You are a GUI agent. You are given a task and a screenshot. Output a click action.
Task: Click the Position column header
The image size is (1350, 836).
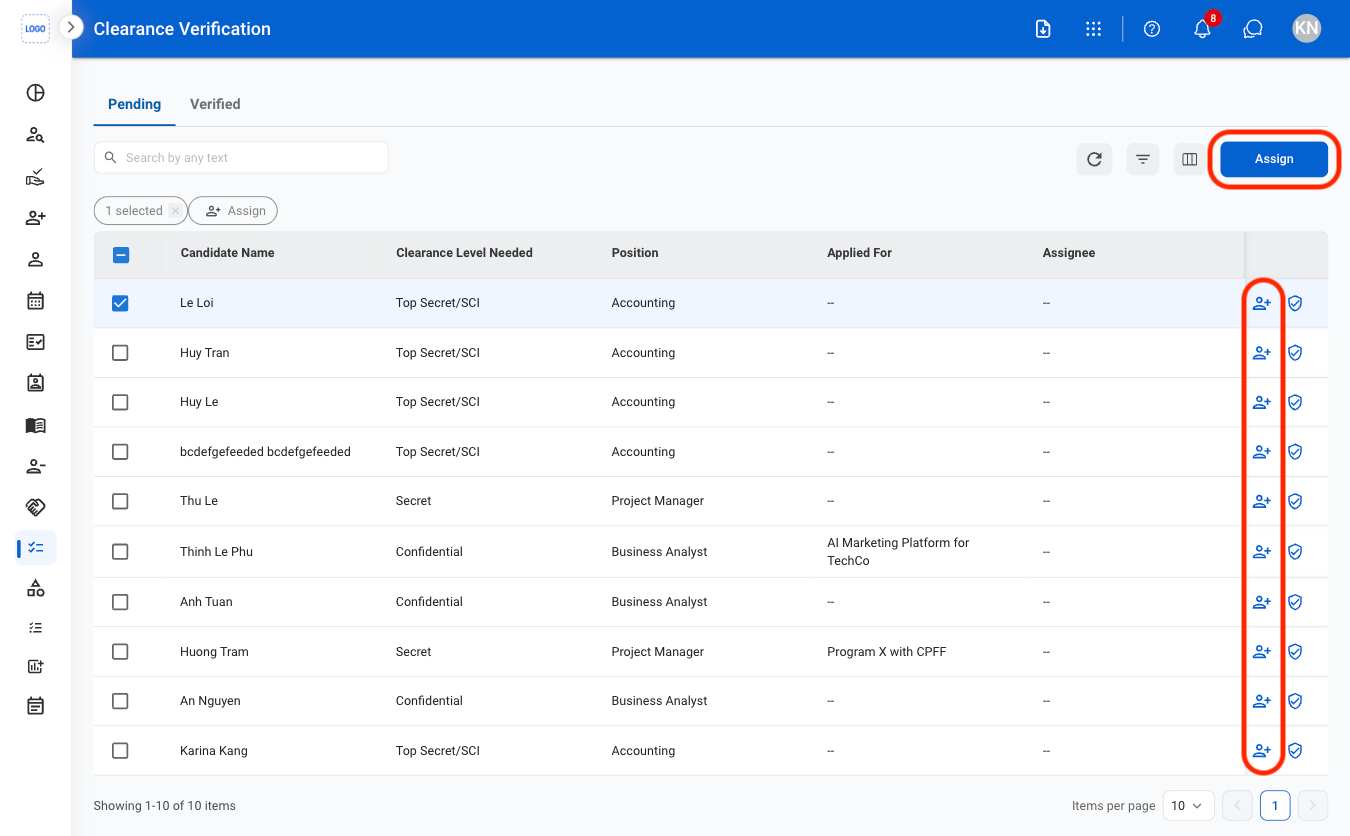tap(635, 253)
